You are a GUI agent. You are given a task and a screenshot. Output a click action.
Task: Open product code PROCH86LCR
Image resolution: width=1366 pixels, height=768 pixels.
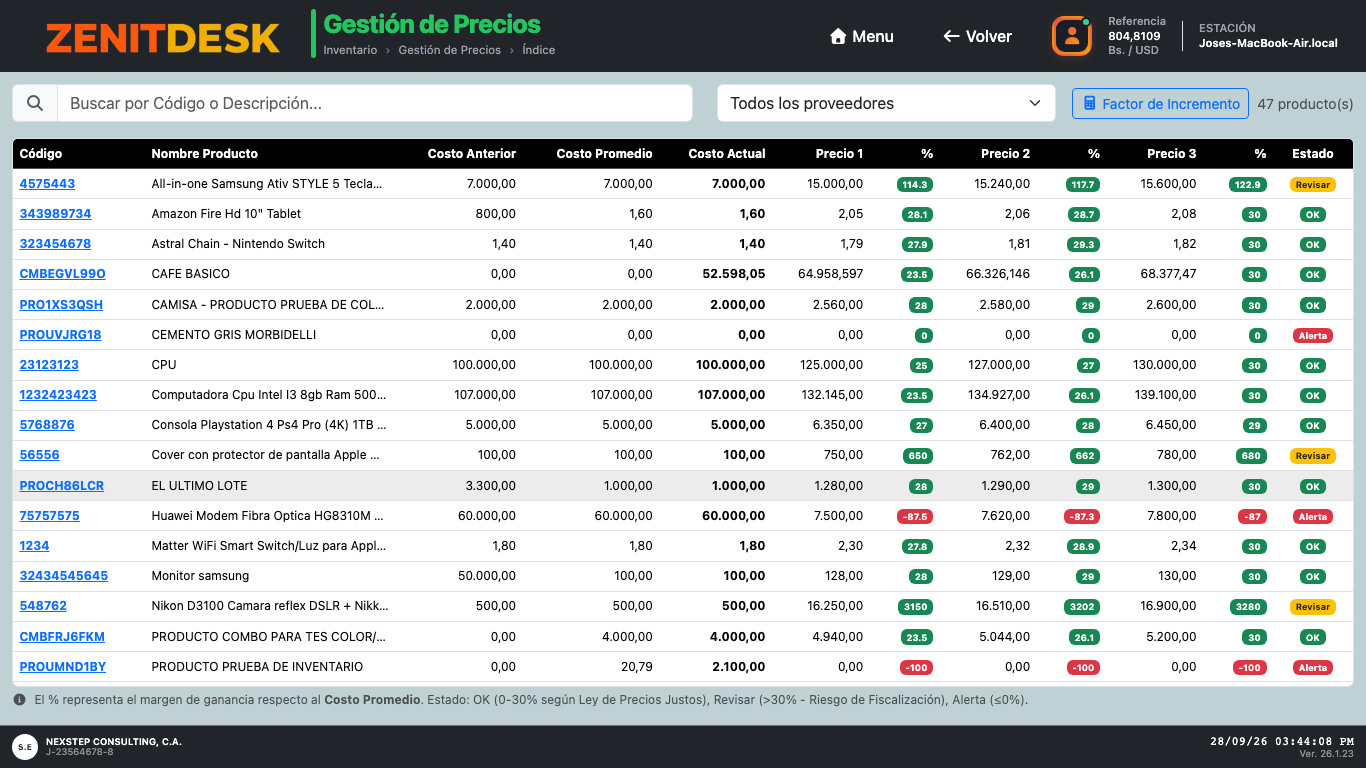(62, 486)
